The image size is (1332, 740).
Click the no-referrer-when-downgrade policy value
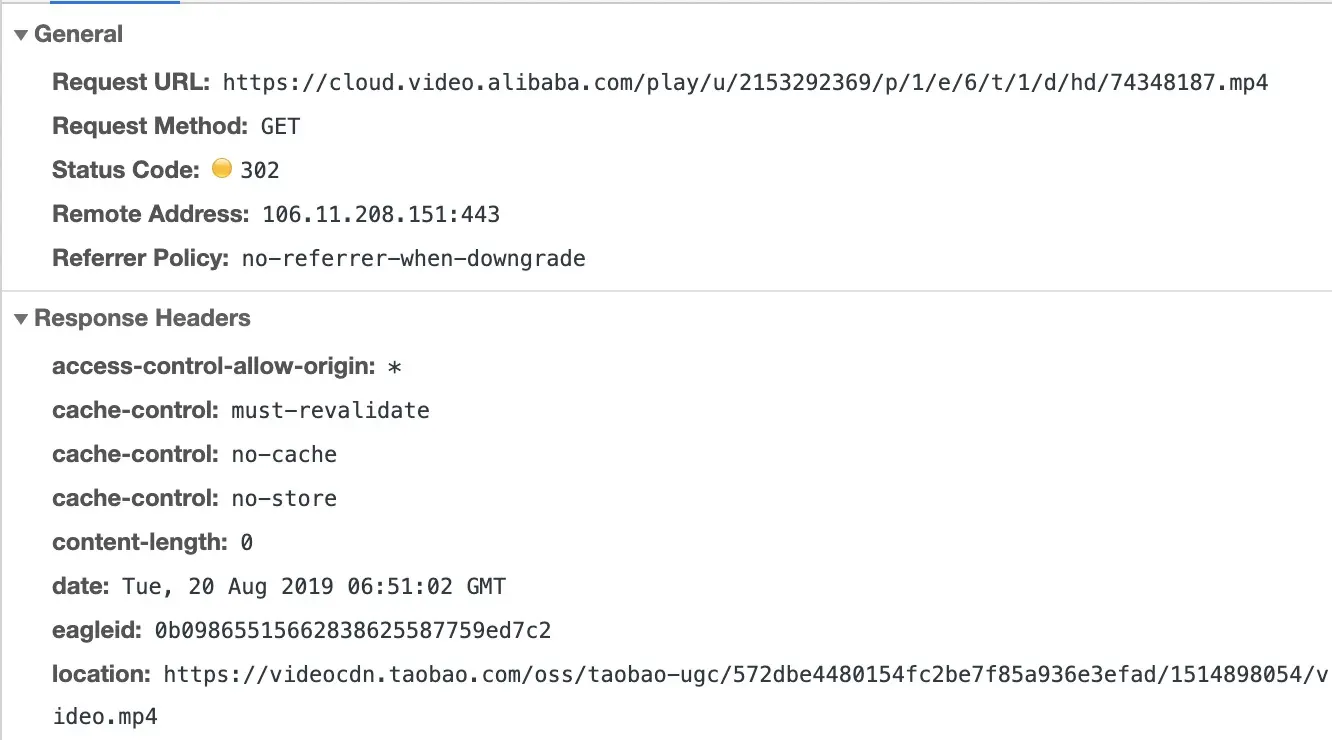click(x=414, y=258)
